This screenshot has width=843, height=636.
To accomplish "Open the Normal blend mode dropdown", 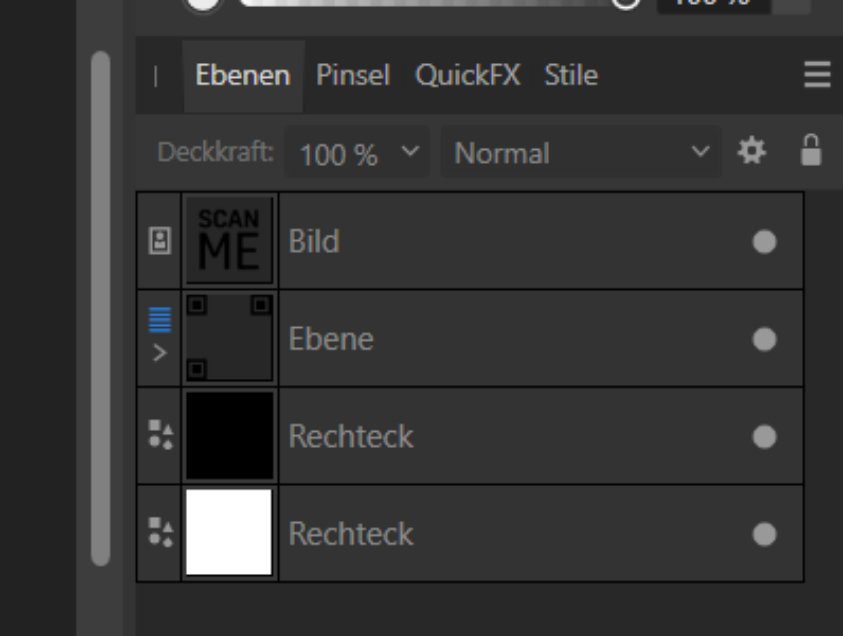I will click(578, 152).
